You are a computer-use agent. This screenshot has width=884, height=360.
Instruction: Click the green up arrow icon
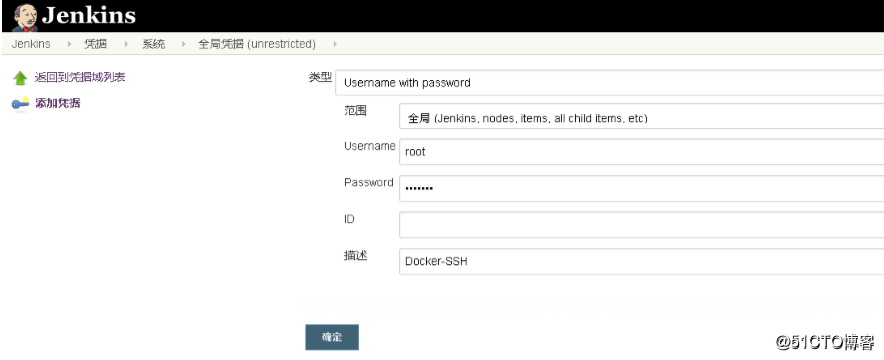(x=20, y=78)
